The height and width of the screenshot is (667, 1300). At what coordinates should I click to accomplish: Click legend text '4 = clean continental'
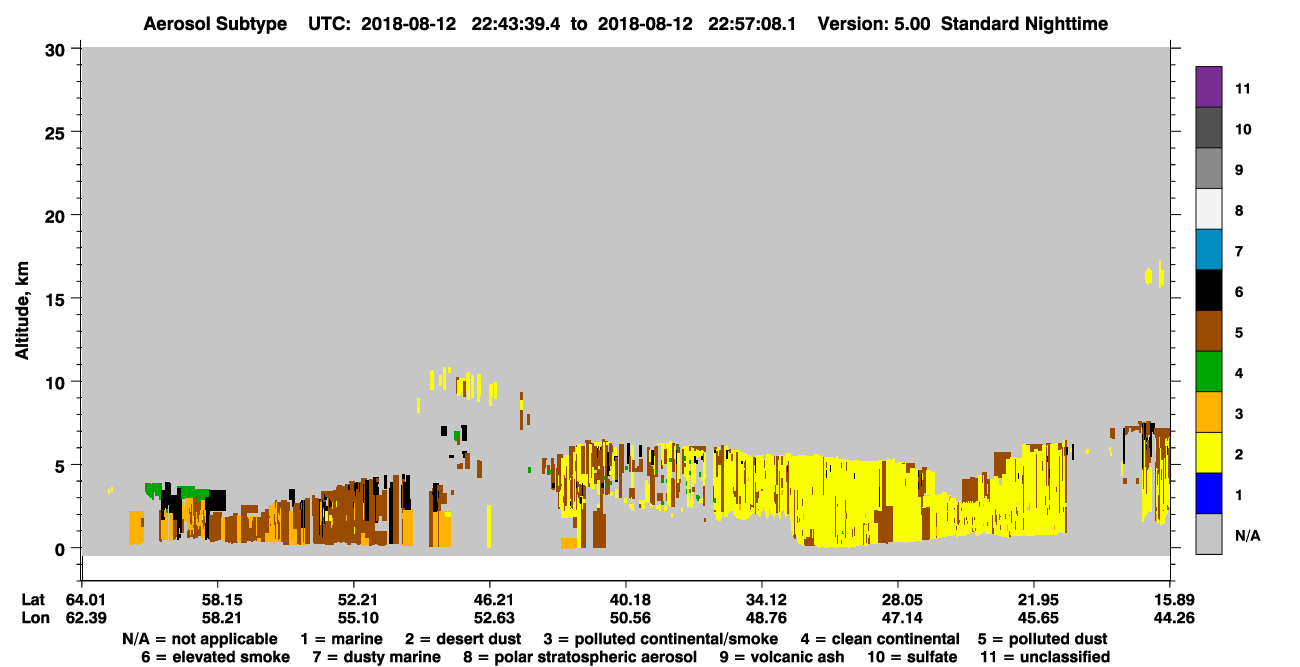(x=881, y=638)
